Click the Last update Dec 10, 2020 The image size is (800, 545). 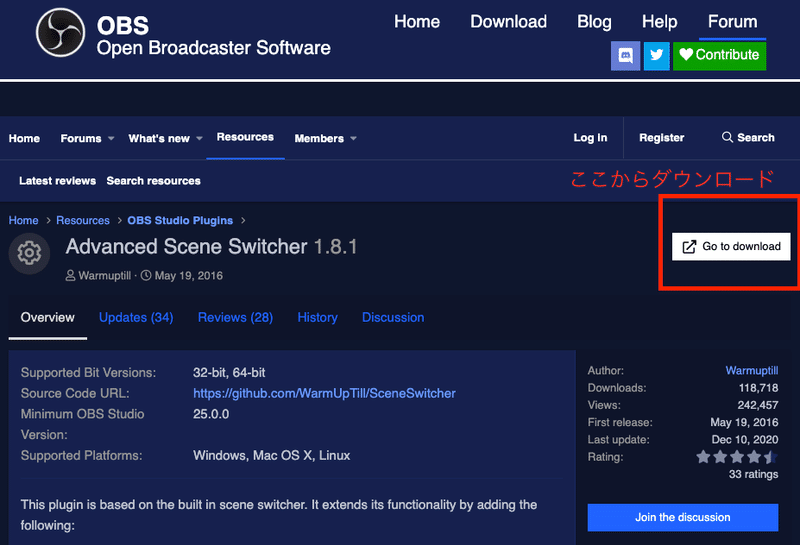tap(745, 439)
